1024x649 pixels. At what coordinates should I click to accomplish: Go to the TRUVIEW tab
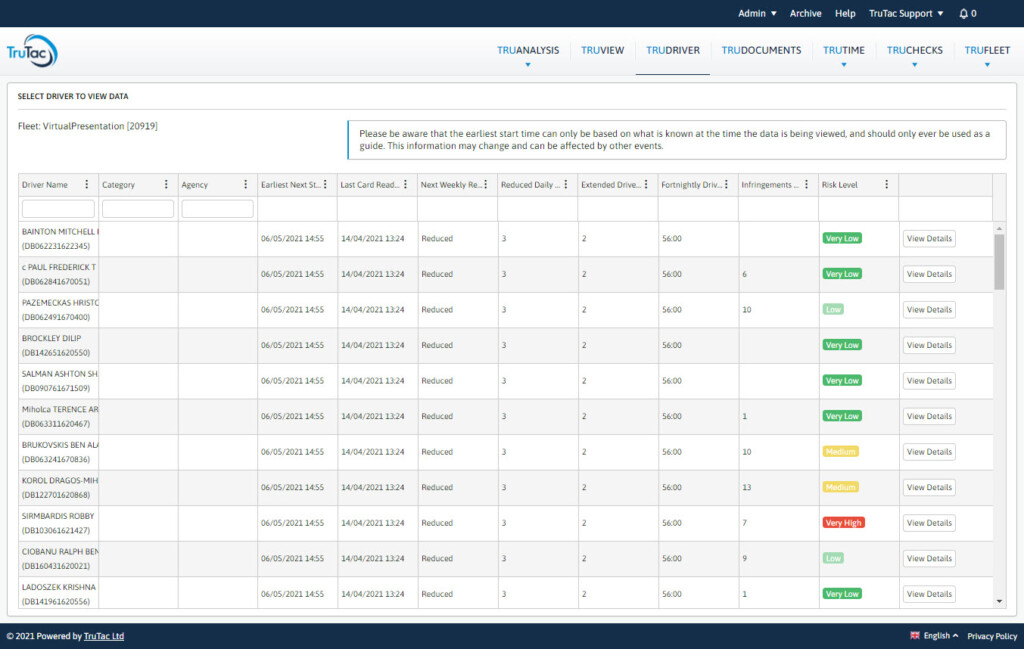coord(602,50)
